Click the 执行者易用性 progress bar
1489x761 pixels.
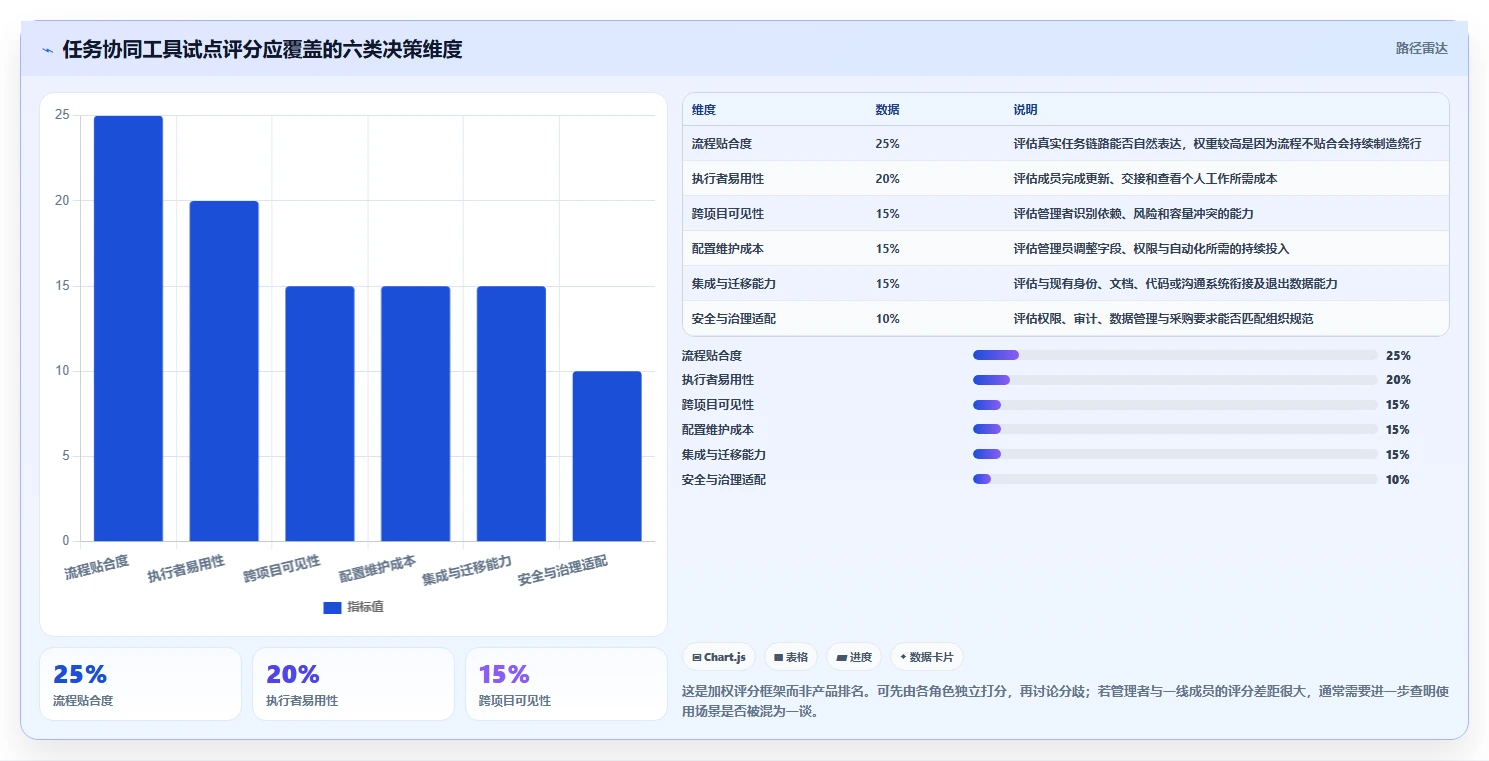click(1175, 380)
